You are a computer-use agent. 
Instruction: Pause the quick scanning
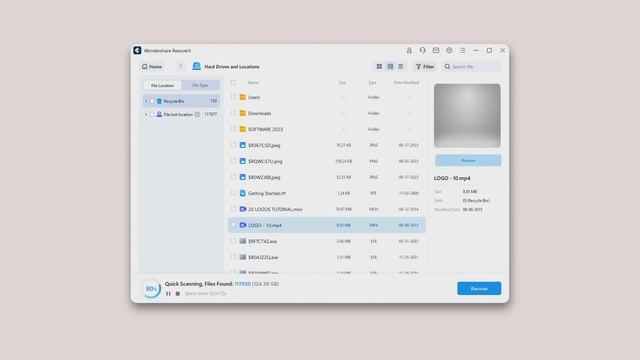tap(168, 293)
